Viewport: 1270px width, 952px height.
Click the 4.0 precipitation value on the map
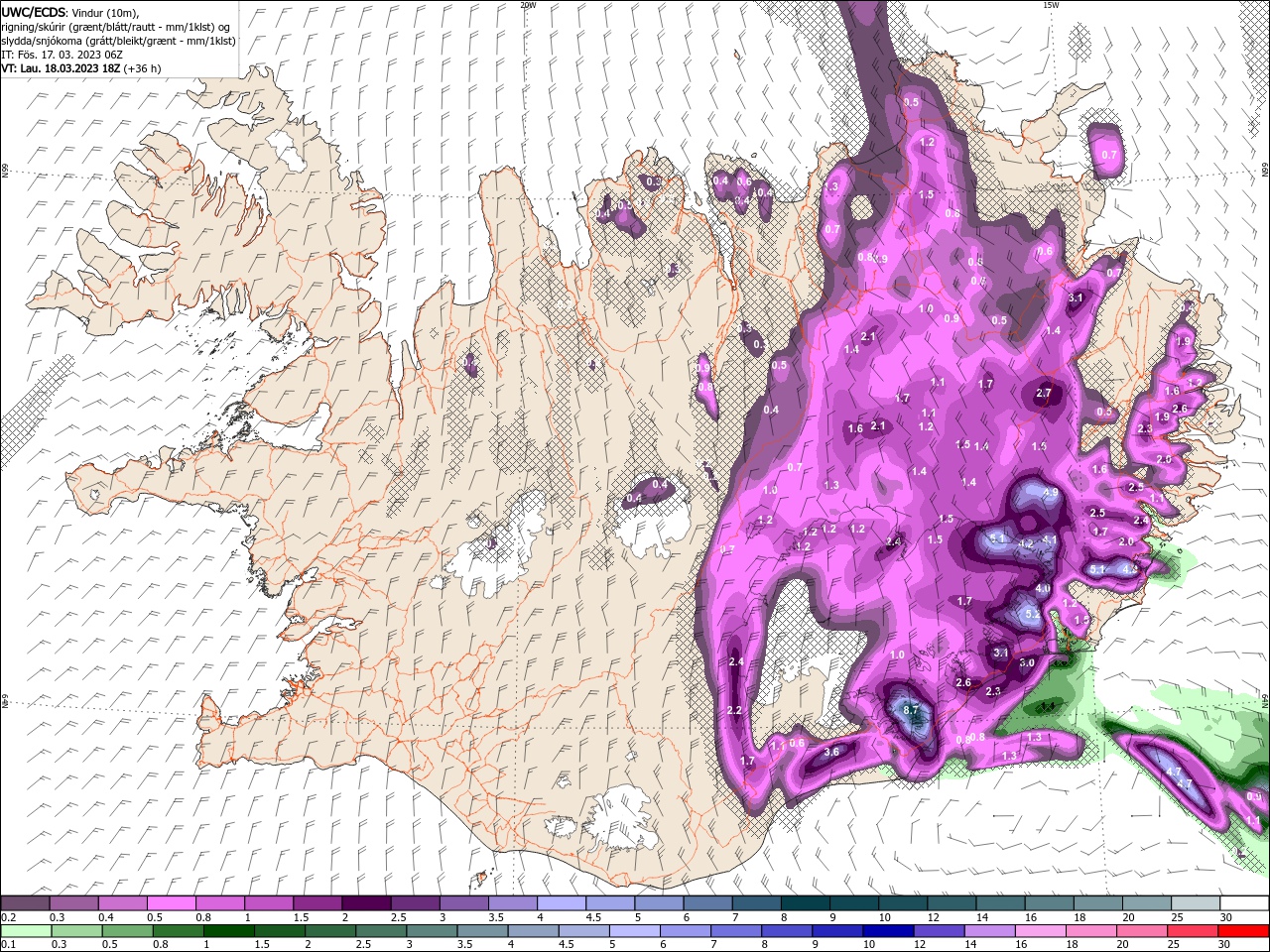click(x=1043, y=588)
